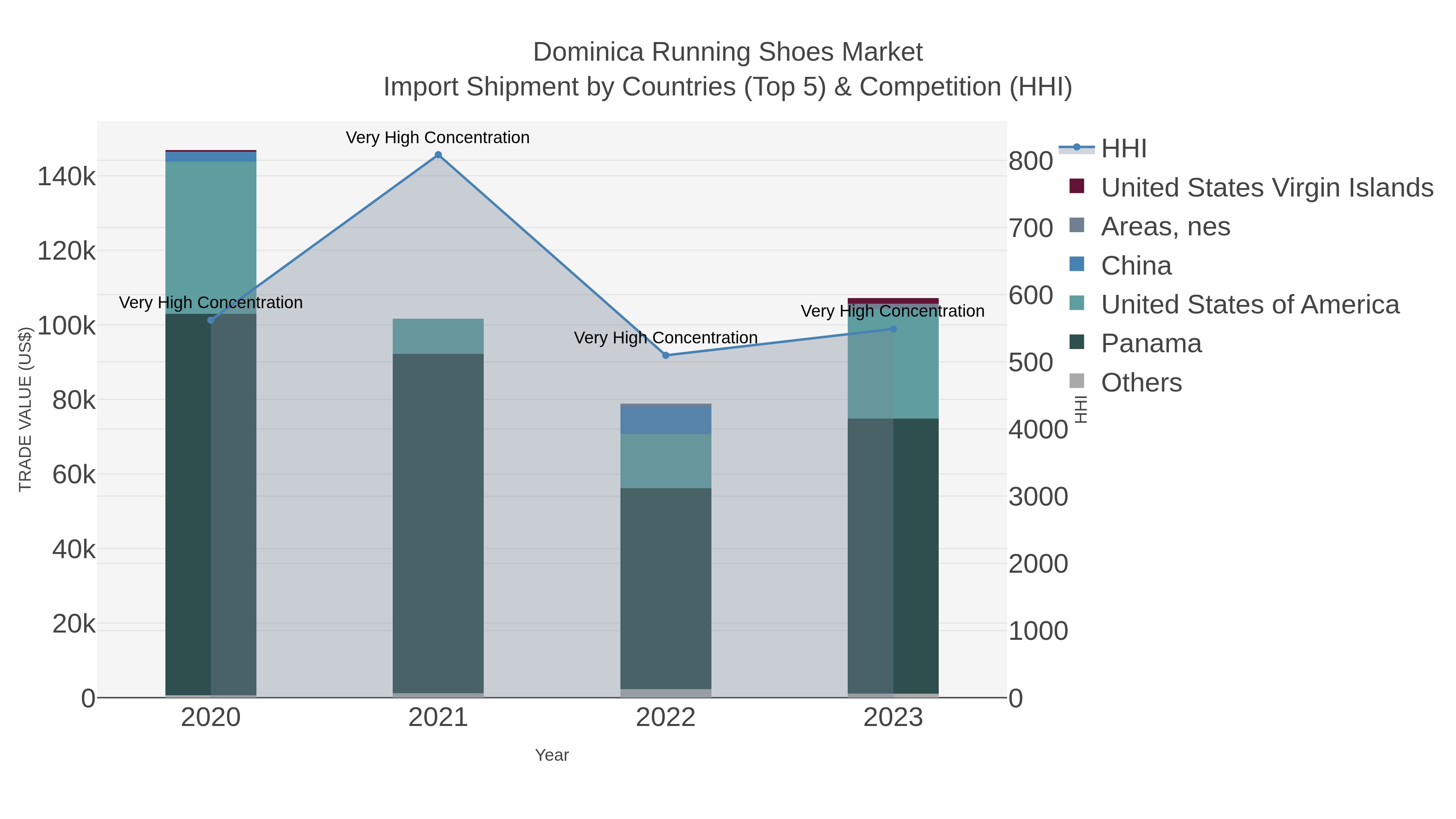
Task: Click the 'Year' axis title
Action: click(552, 755)
